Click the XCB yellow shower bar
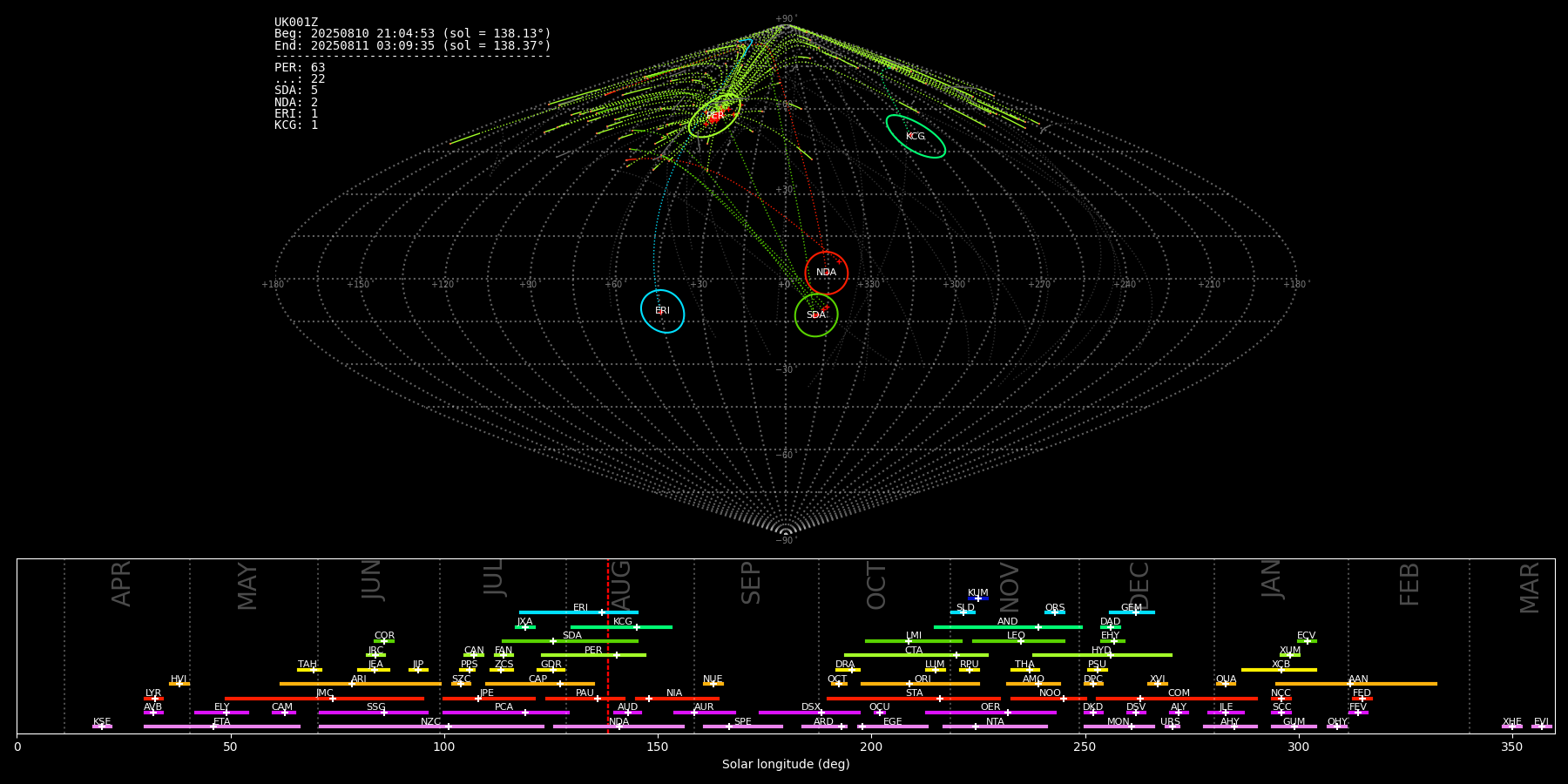This screenshot has height=784, width=1568. [x=1279, y=670]
